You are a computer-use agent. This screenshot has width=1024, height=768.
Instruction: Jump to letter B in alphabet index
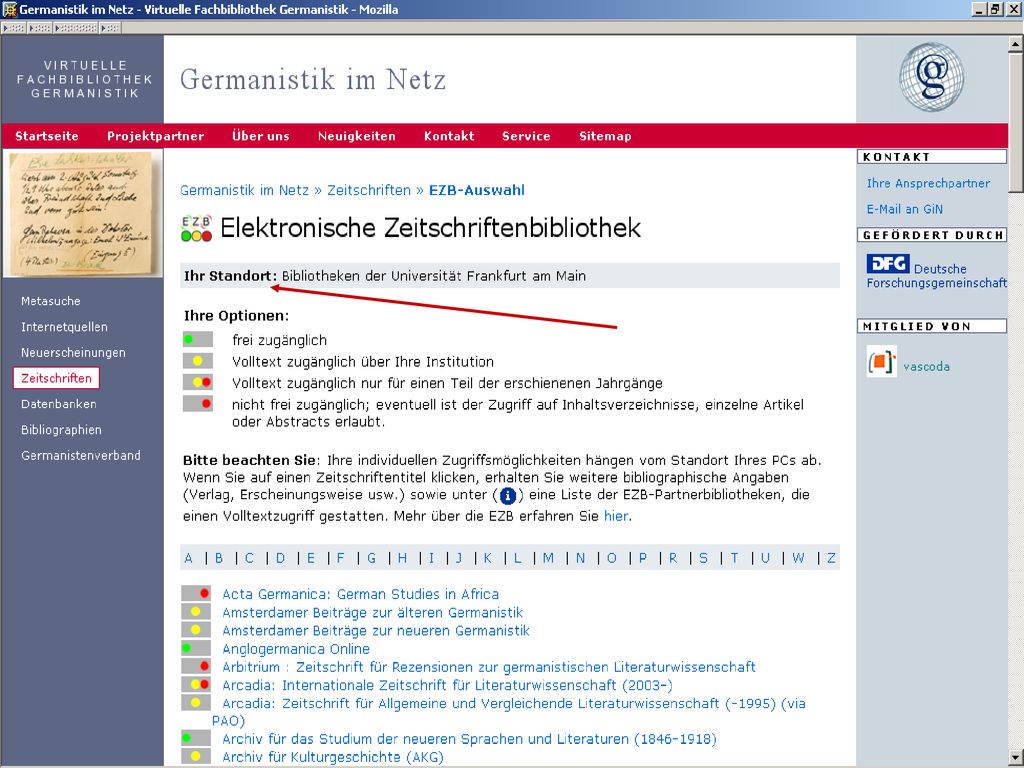click(x=219, y=558)
